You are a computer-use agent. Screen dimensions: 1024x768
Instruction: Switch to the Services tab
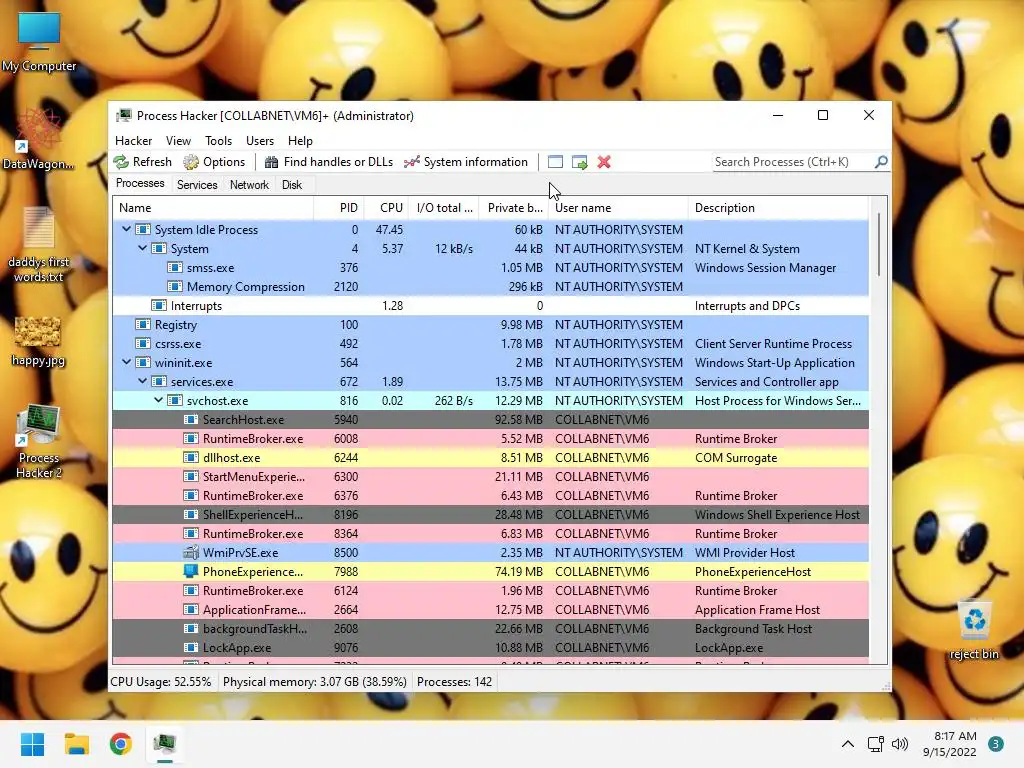tap(197, 185)
